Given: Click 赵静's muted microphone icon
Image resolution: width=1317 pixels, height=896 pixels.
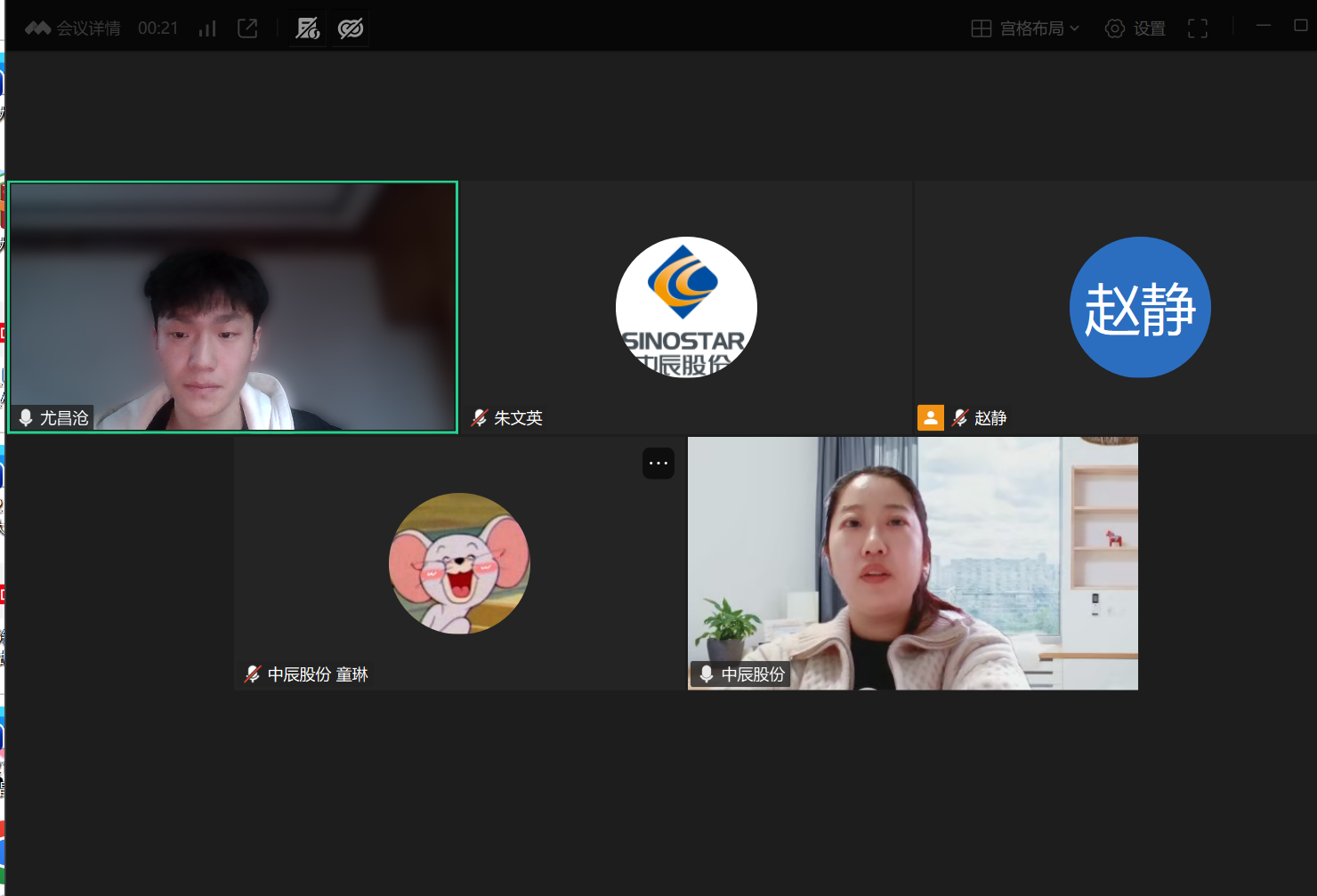Looking at the screenshot, I should coord(959,417).
